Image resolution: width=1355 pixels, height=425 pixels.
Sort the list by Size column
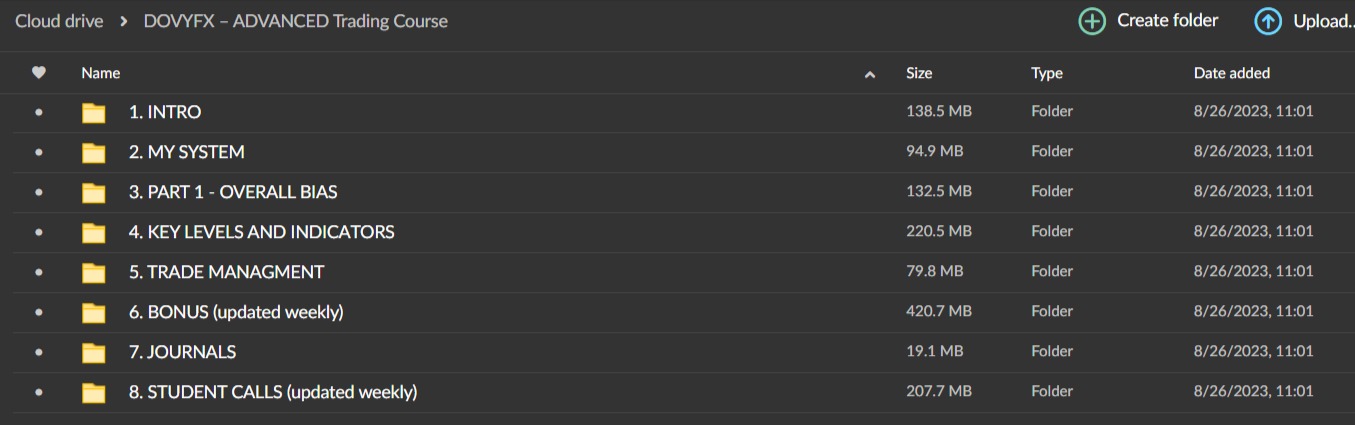click(919, 73)
